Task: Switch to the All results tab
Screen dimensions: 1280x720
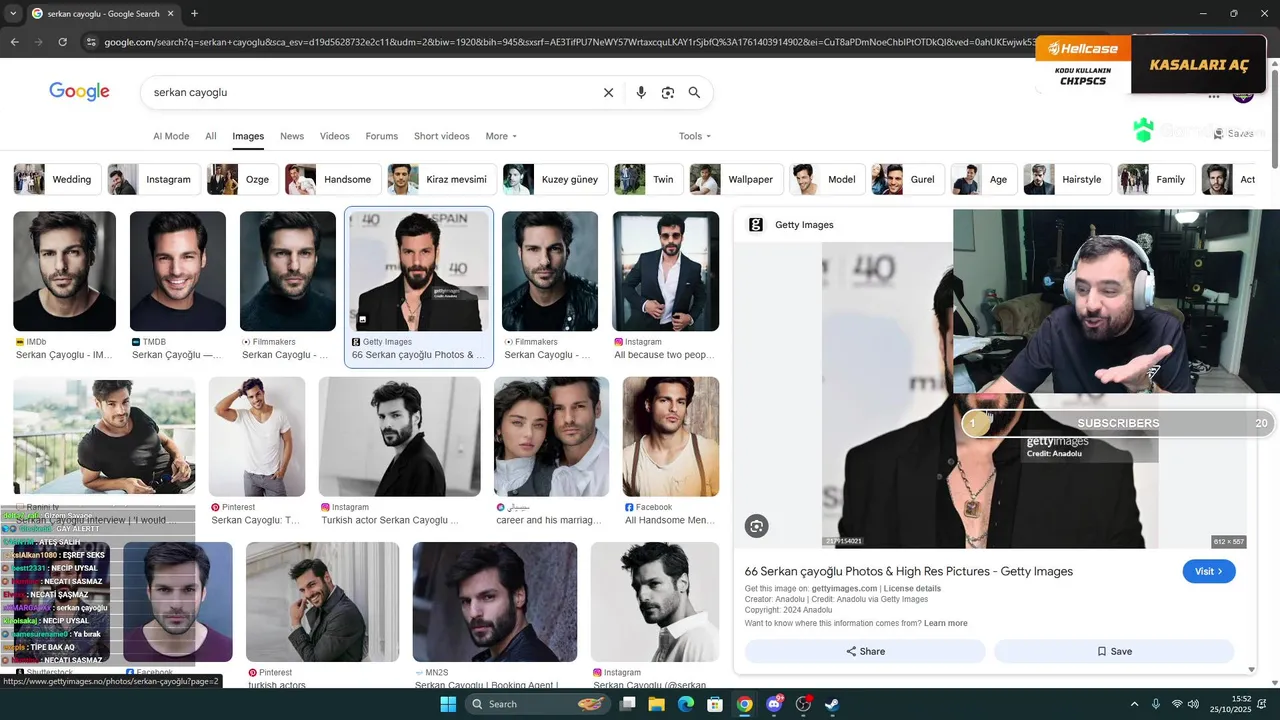Action: [x=211, y=136]
